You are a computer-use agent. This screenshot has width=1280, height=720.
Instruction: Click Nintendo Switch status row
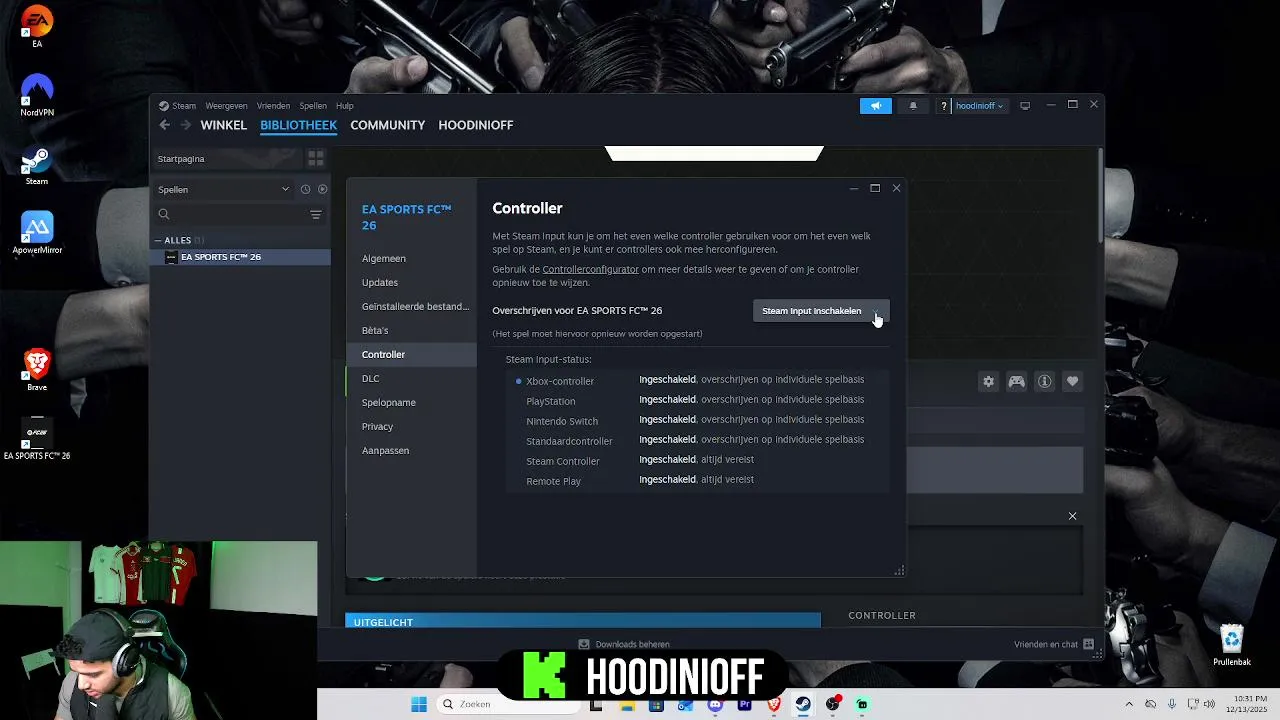coord(697,420)
